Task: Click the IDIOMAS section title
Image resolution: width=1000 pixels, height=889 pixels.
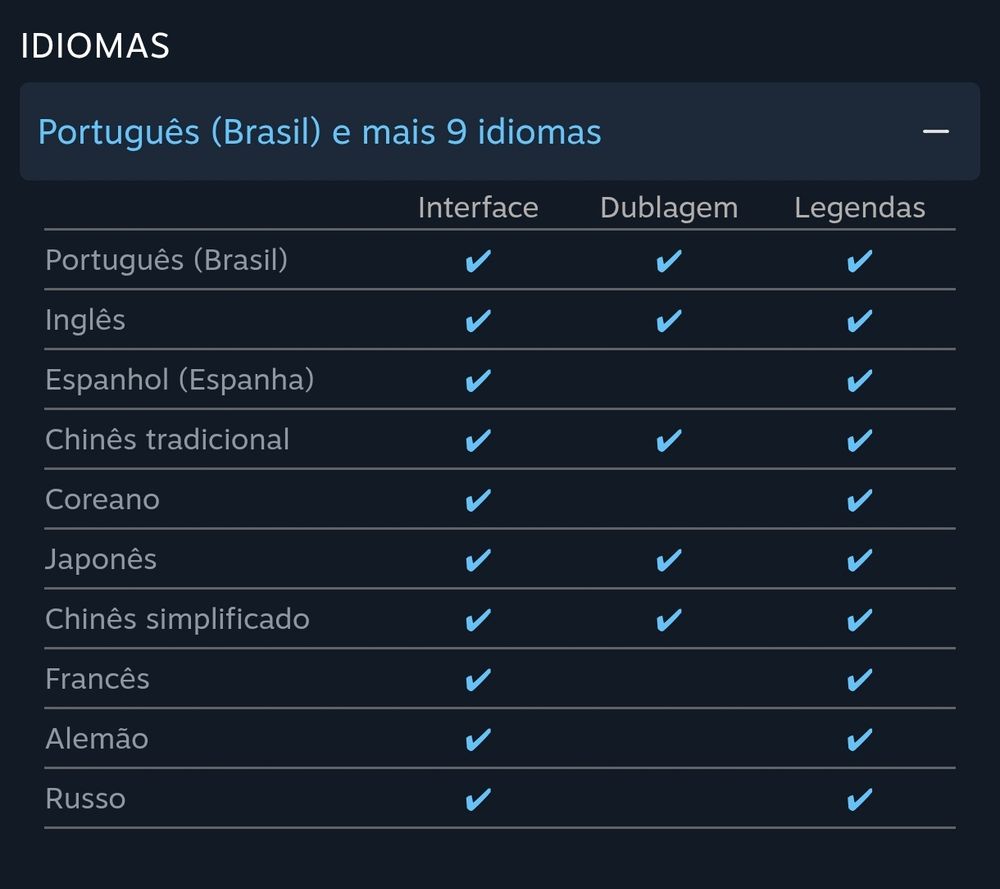Action: tap(95, 46)
